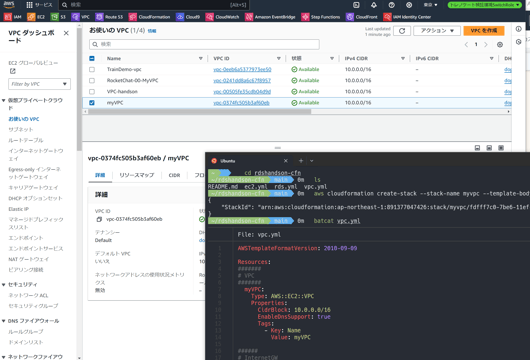Screen dimensions: 530x360
Task: Open the region selector dropdown
Action: 431,5
